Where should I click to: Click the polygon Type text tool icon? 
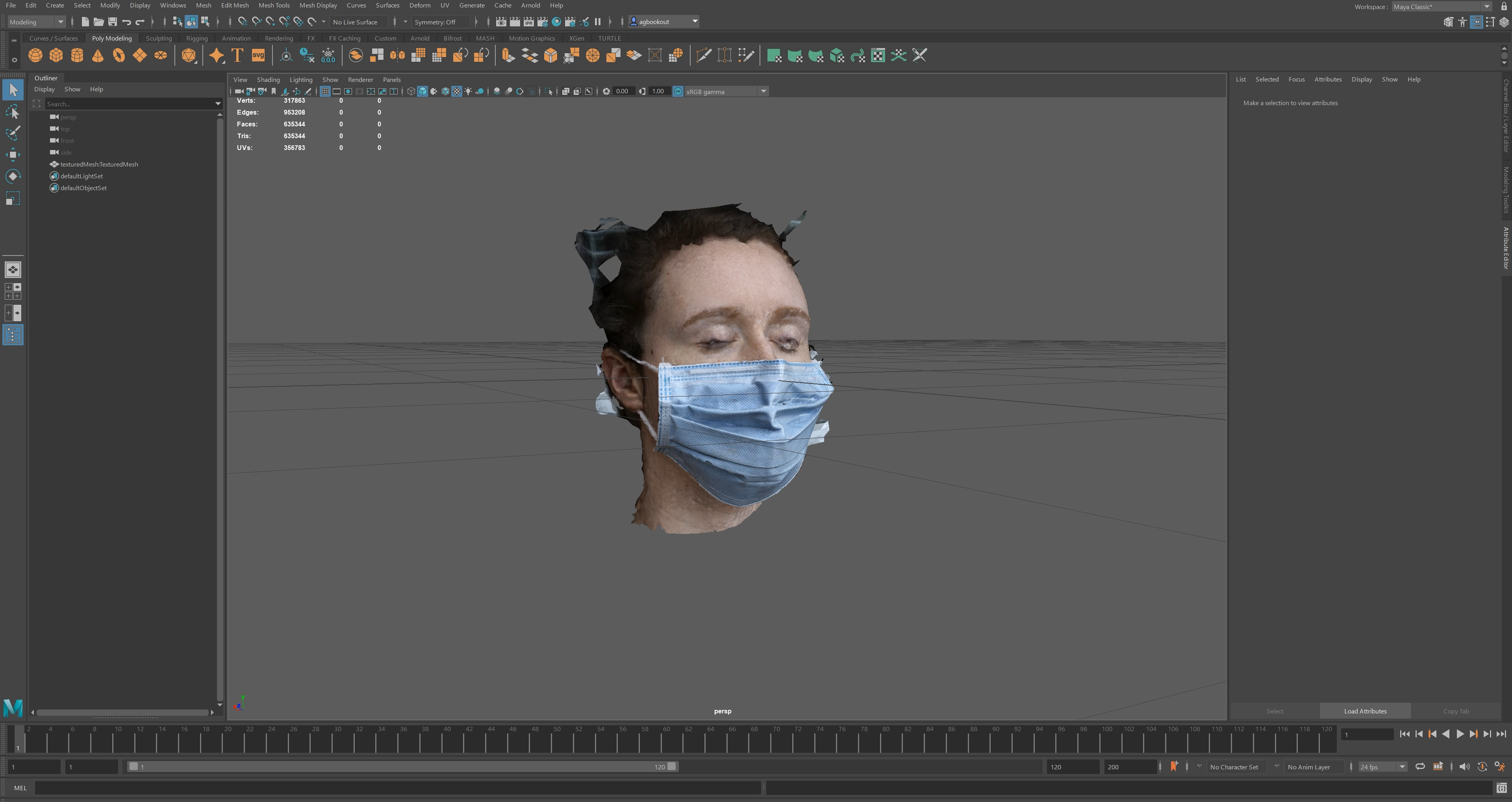click(x=237, y=55)
